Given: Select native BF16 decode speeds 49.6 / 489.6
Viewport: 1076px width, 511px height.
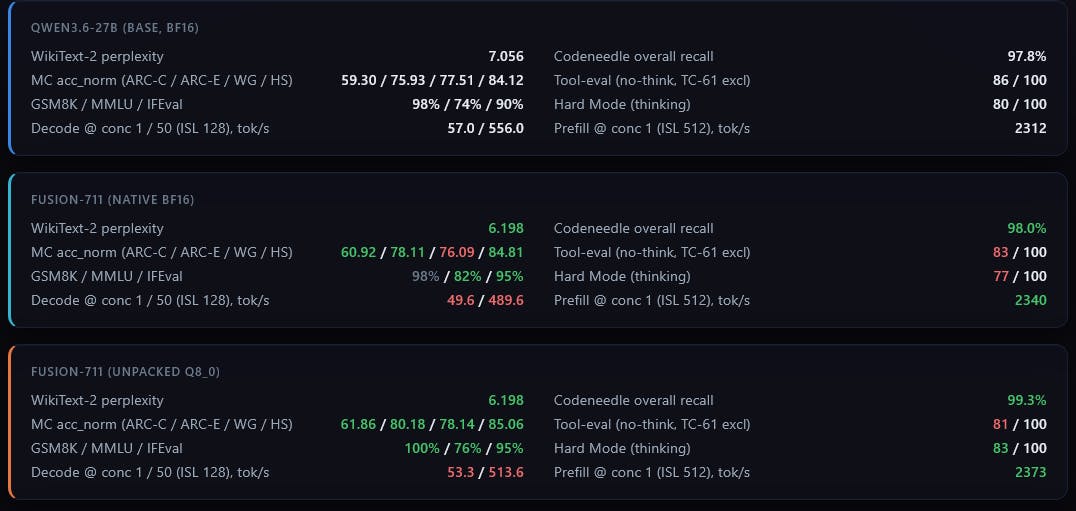Looking at the screenshot, I should click(485, 300).
